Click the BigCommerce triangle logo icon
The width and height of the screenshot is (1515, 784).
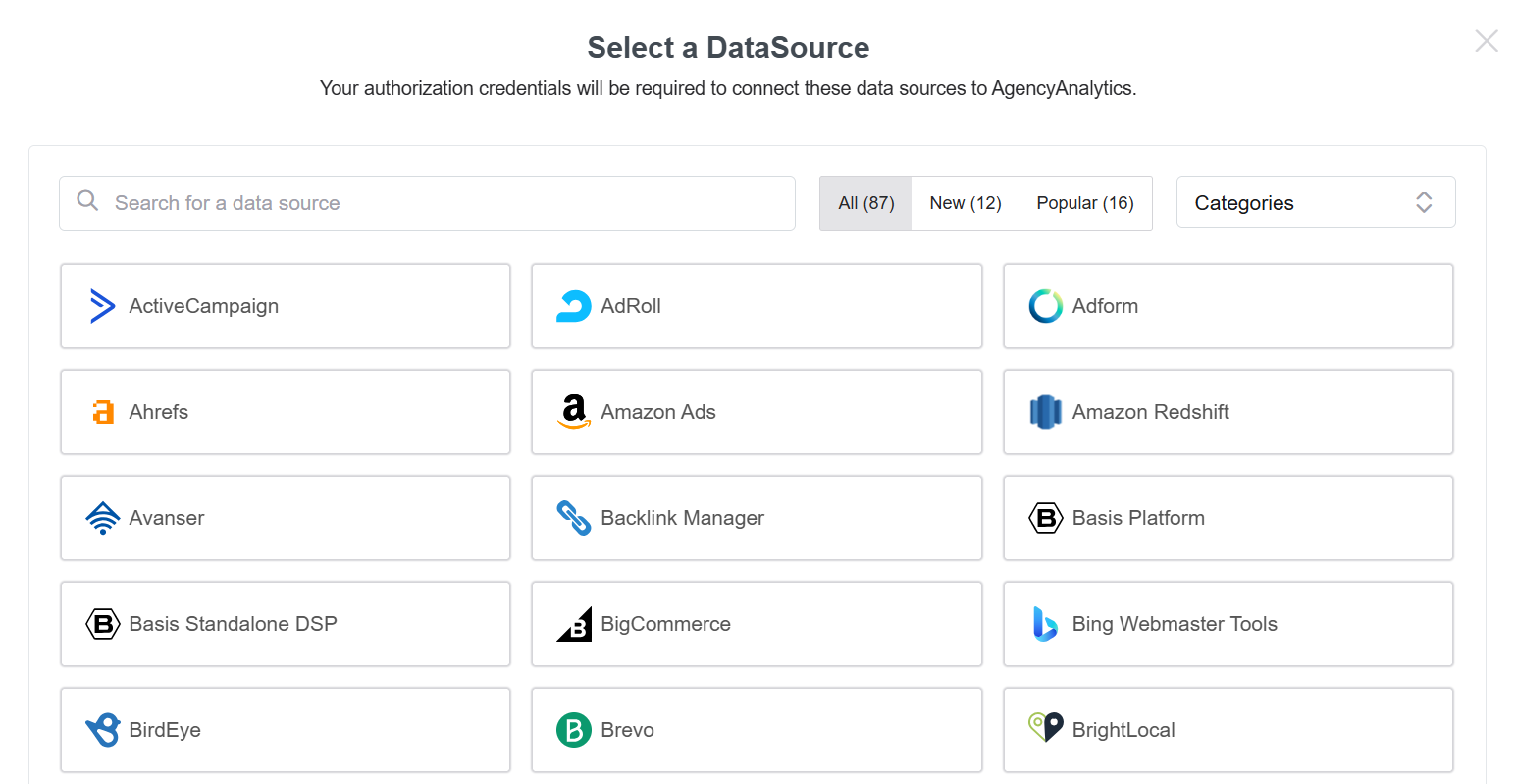(x=574, y=624)
